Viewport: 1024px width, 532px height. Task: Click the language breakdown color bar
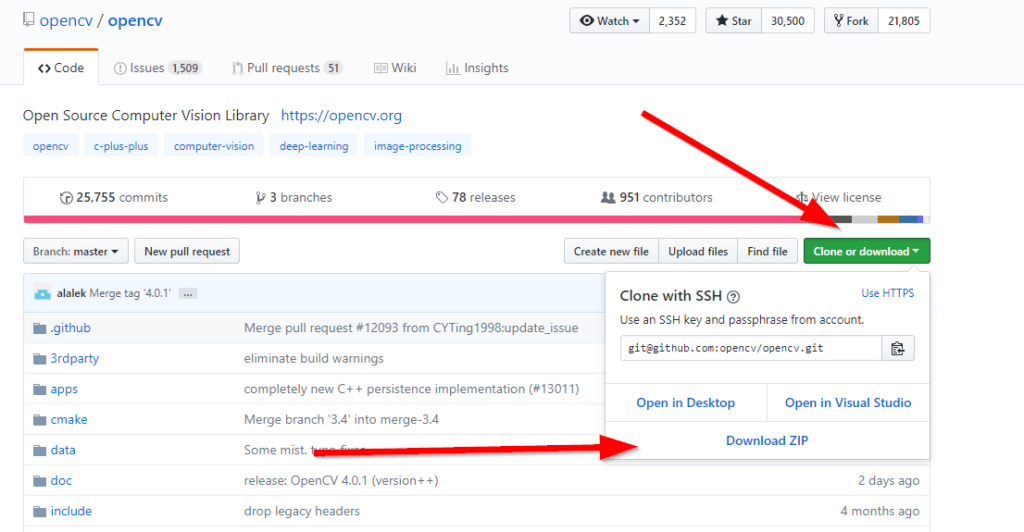tap(477, 220)
